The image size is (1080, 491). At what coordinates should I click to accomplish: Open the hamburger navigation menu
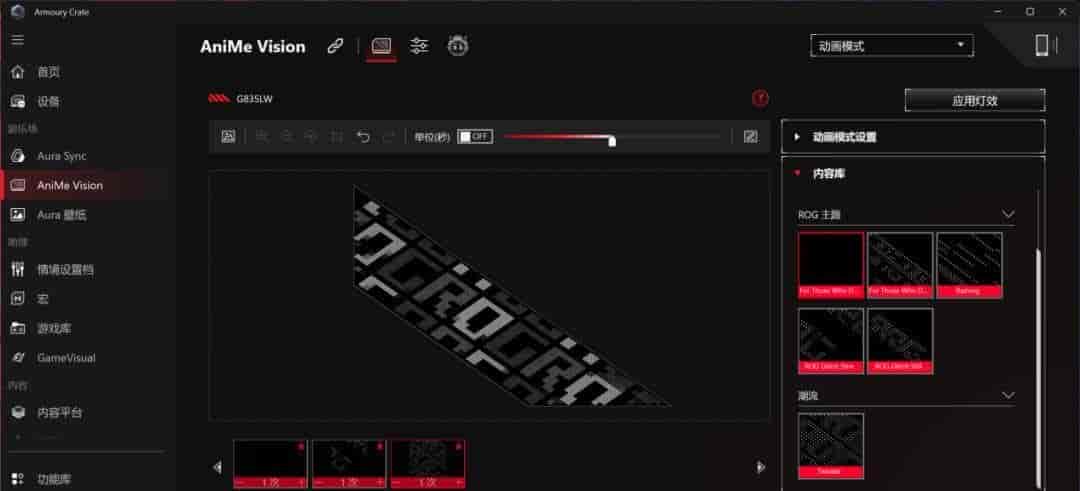[17, 40]
